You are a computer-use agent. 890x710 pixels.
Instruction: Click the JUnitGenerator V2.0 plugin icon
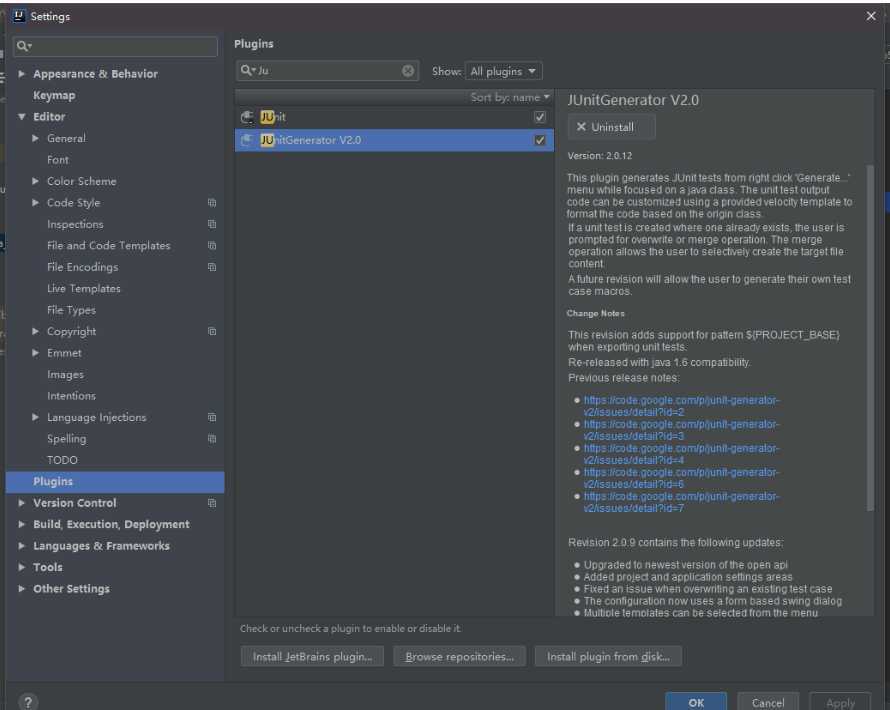(247, 140)
